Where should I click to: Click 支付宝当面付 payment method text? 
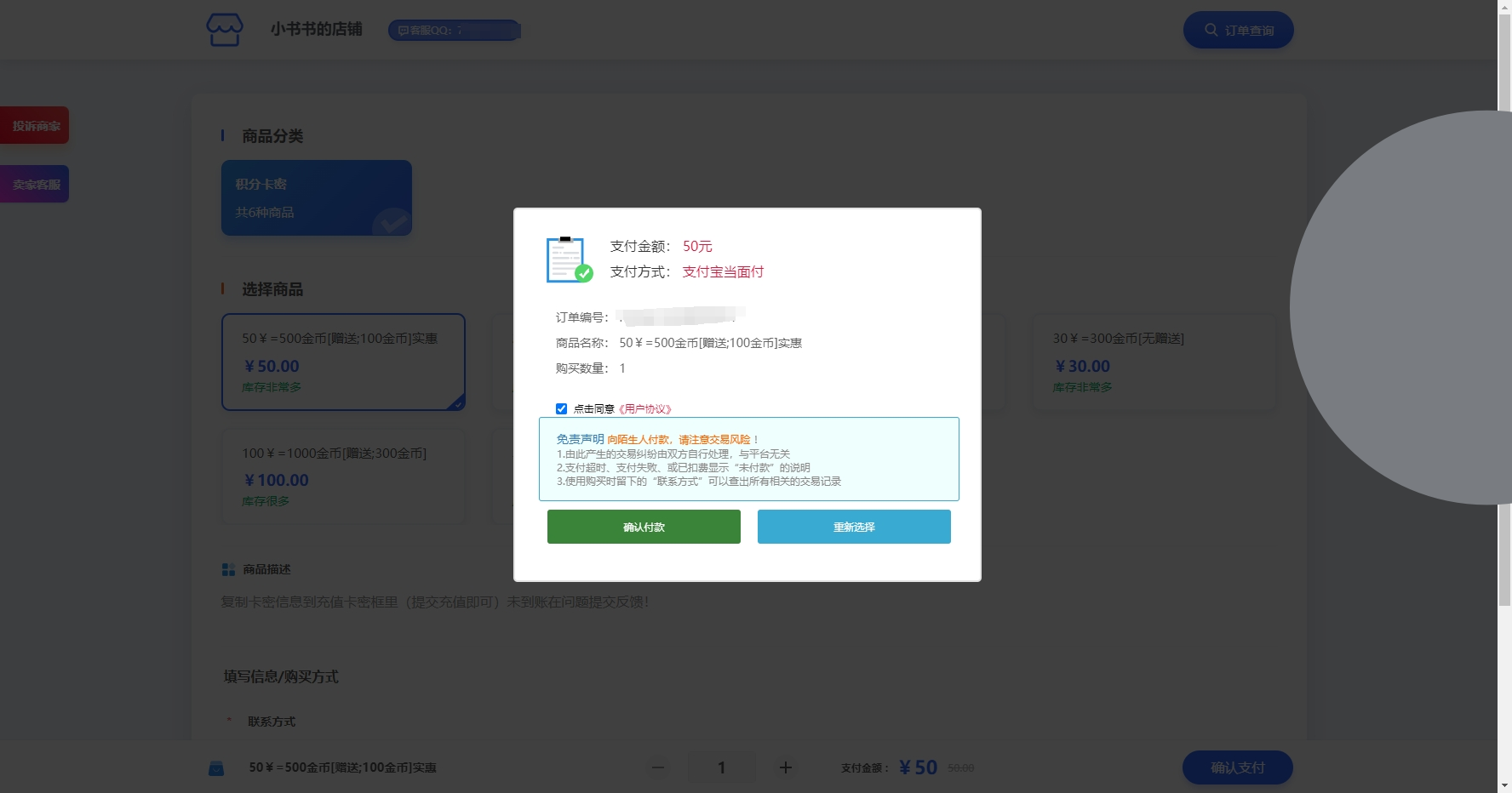point(723,271)
